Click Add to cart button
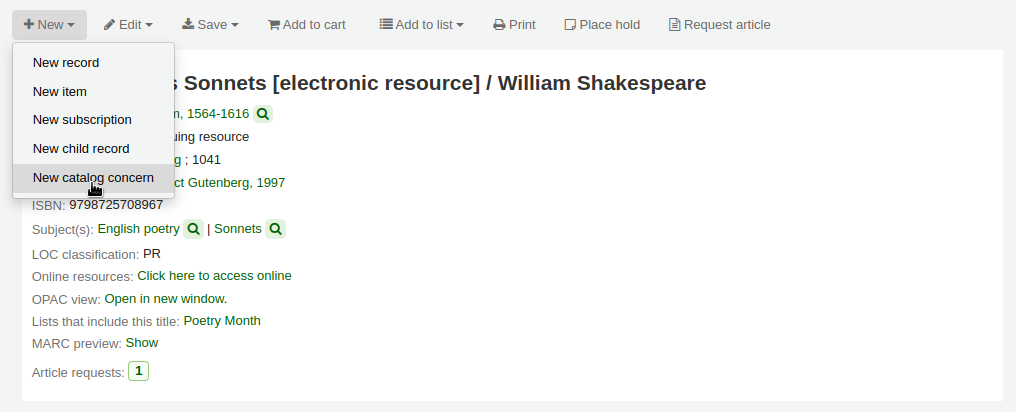Viewport: 1016px width, 412px height. (306, 25)
